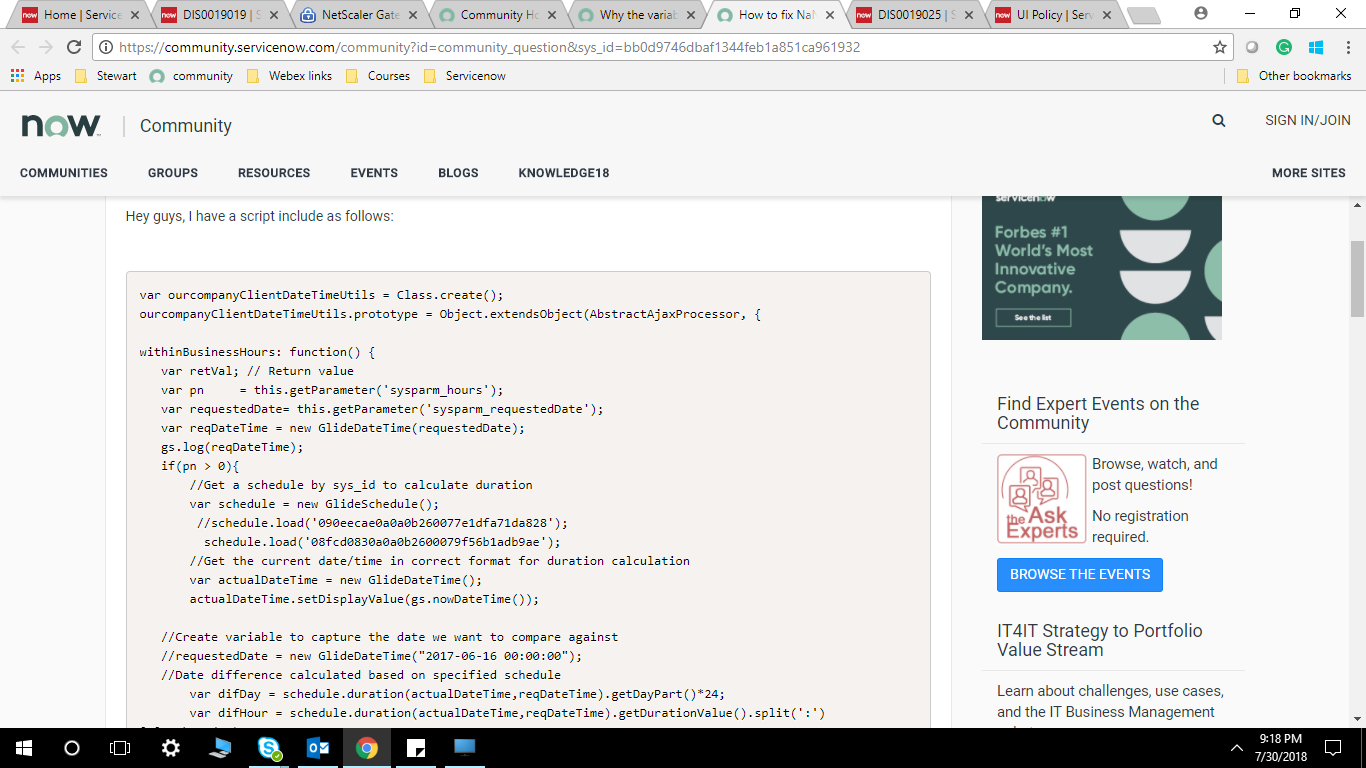Click the Windows extension icon in toolbar
This screenshot has width=1366, height=768.
(1316, 47)
